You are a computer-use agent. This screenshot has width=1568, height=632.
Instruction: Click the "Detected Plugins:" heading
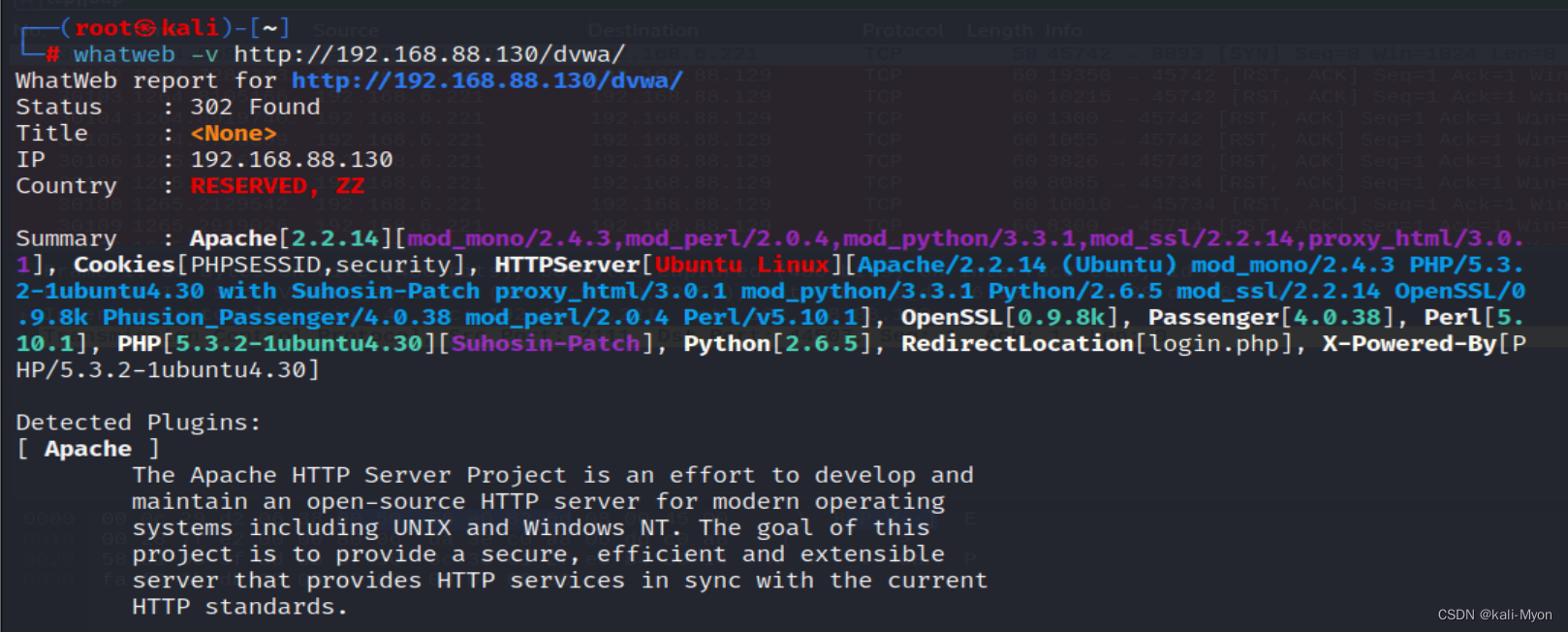point(139,423)
